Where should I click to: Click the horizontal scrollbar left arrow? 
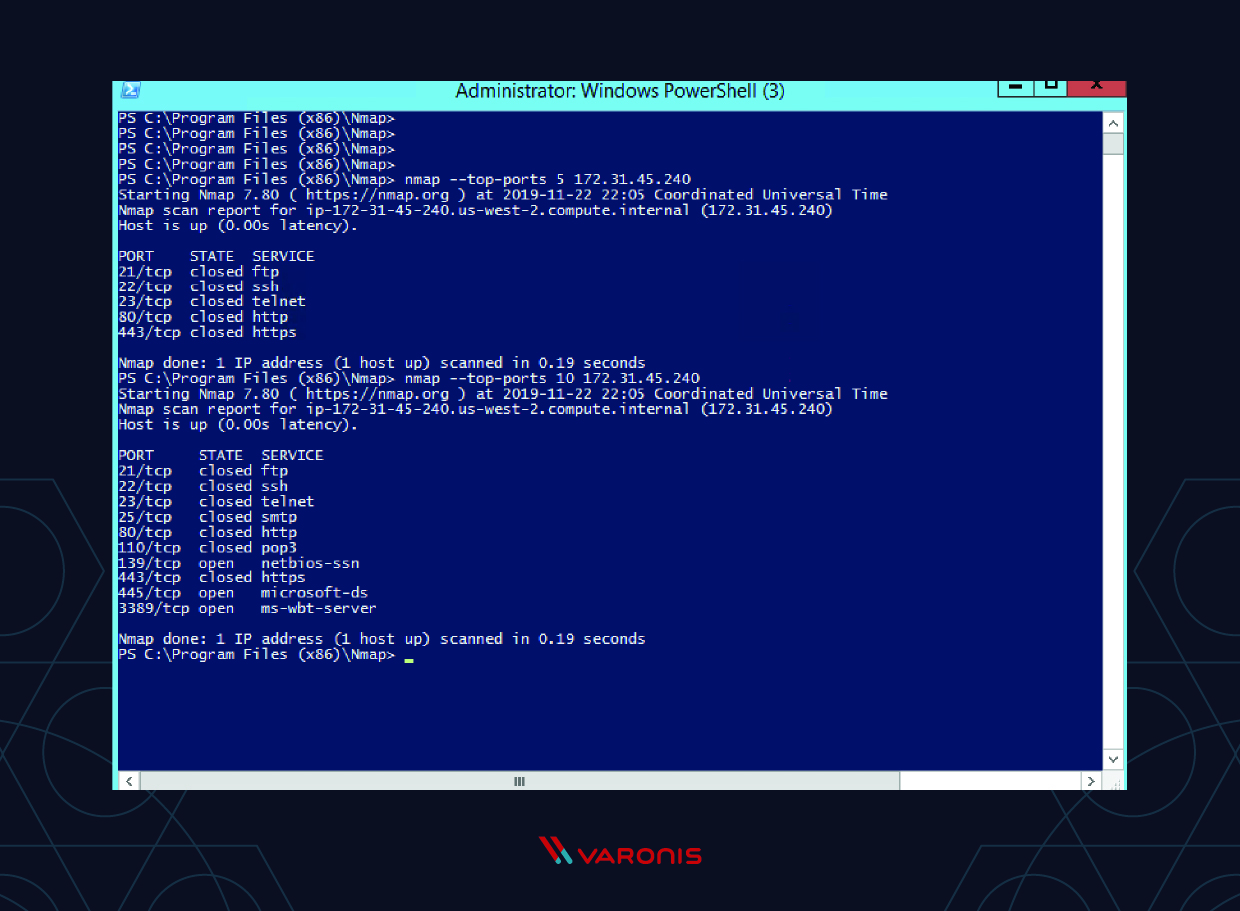click(x=129, y=781)
